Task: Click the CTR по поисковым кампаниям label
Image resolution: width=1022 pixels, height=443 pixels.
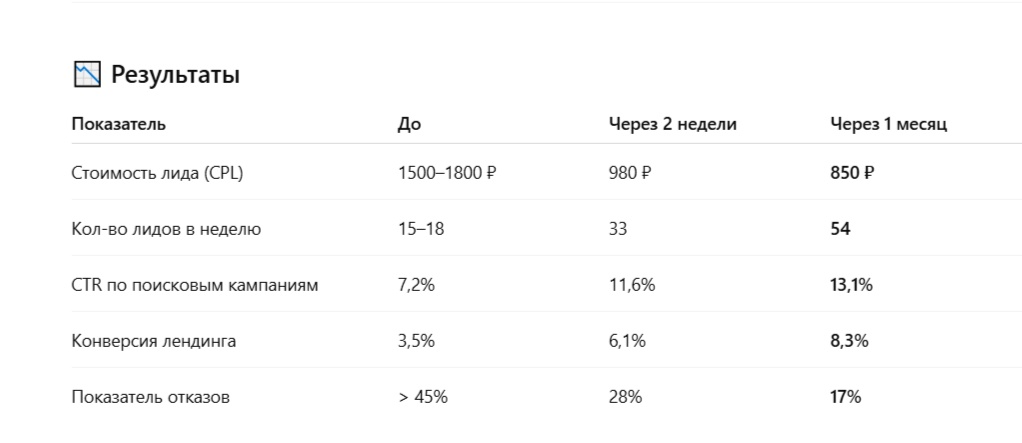Action: pos(195,285)
